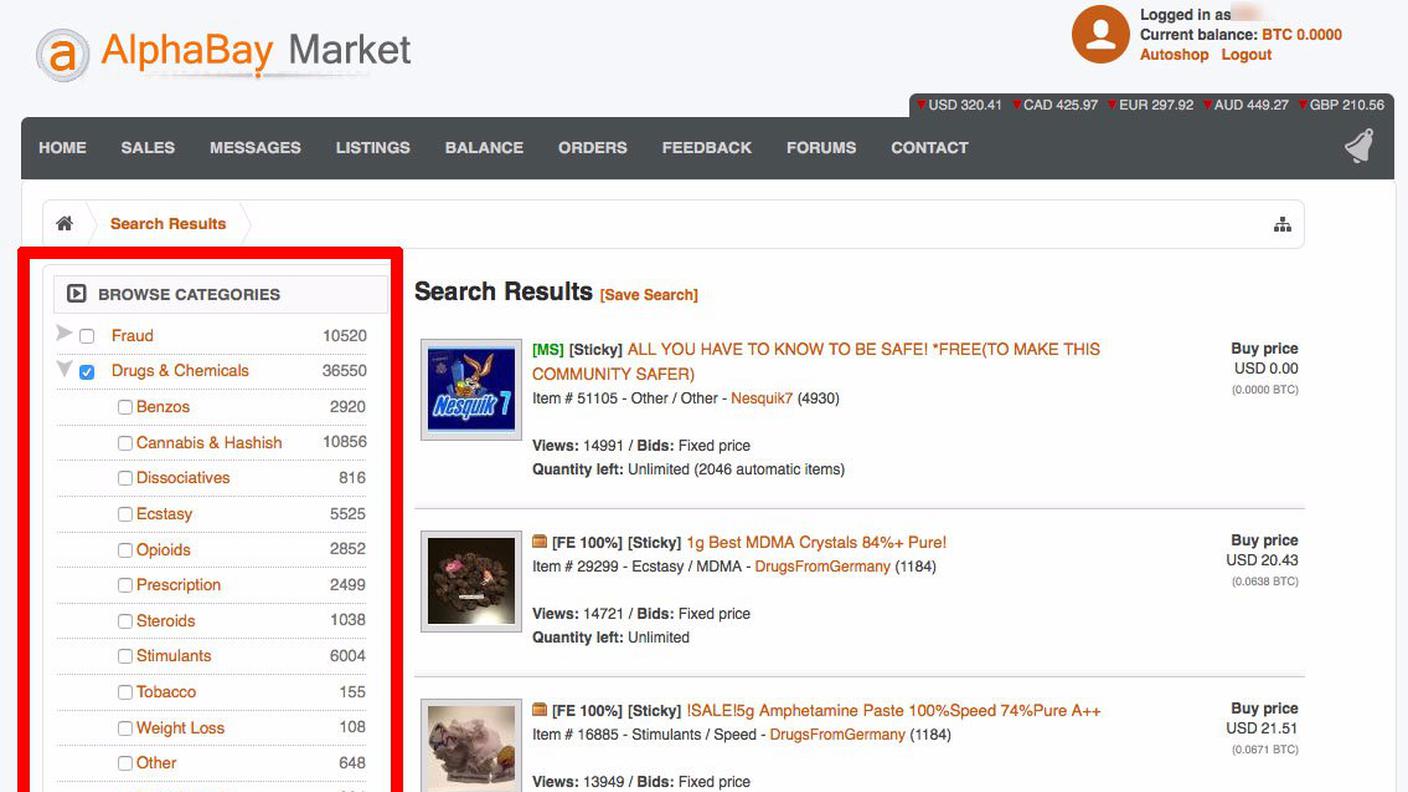Click the USD 320.41 exchange rate
The height and width of the screenshot is (792, 1408).
tap(958, 105)
